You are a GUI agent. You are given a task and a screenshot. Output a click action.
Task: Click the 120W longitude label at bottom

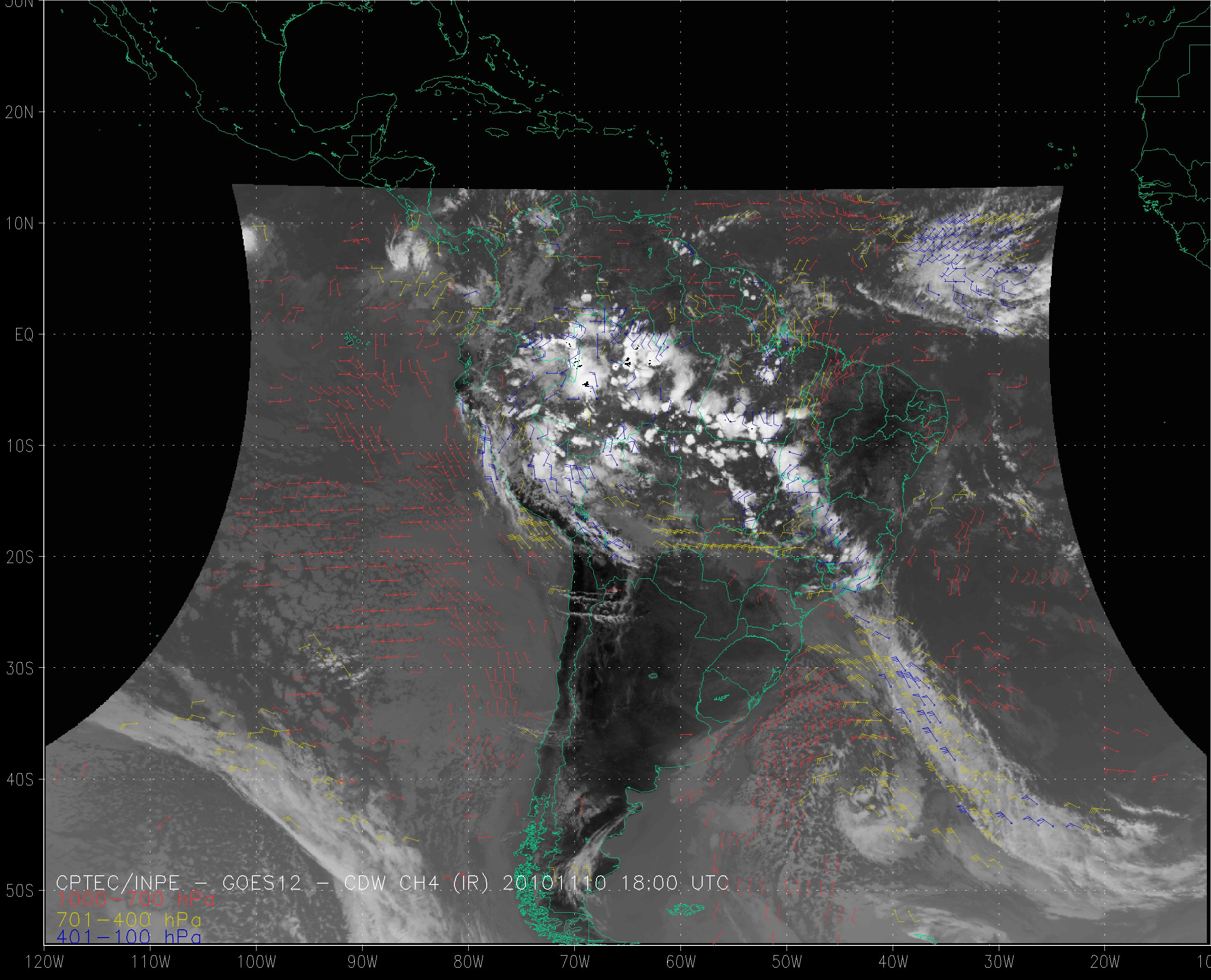44,962
